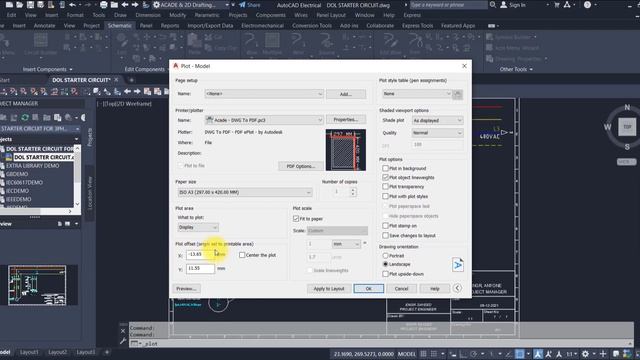Open the Page setup Name dropdown

tap(264, 94)
